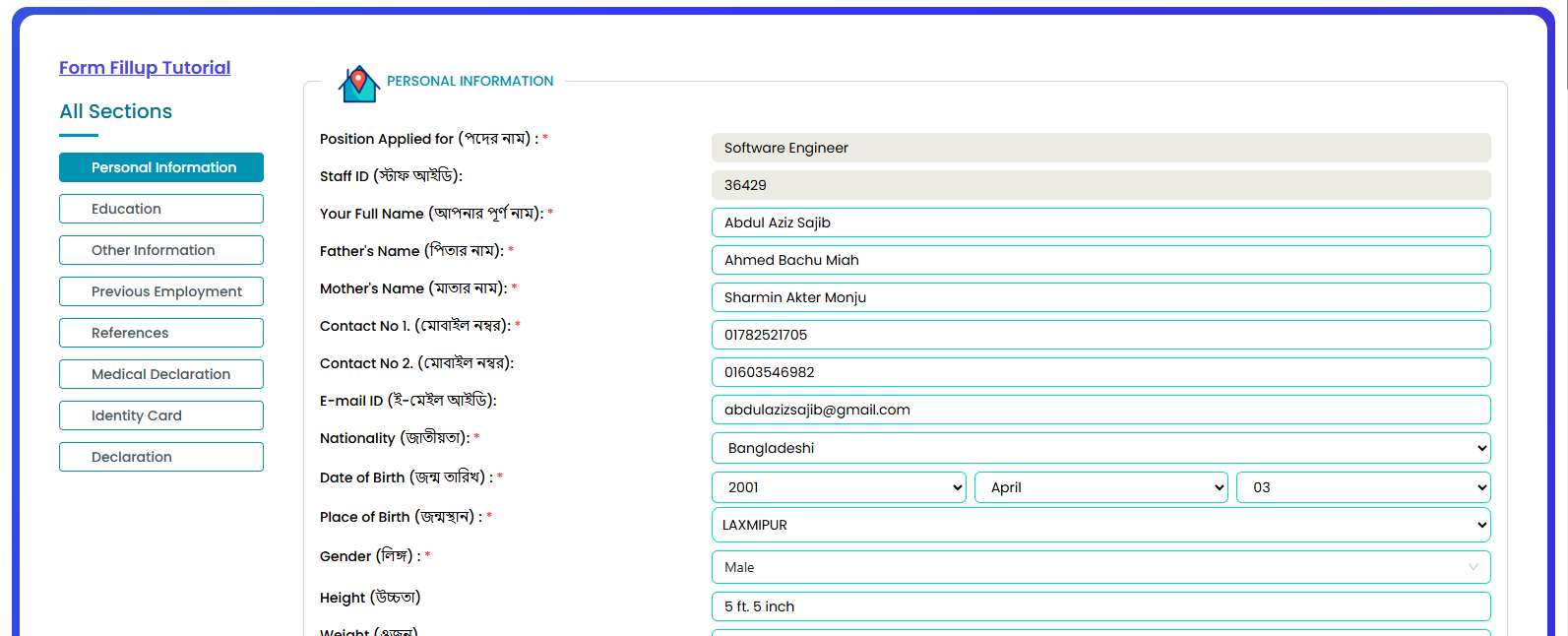
Task: Open the birth year dropdown showing 2001
Action: pyautogui.click(x=839, y=487)
